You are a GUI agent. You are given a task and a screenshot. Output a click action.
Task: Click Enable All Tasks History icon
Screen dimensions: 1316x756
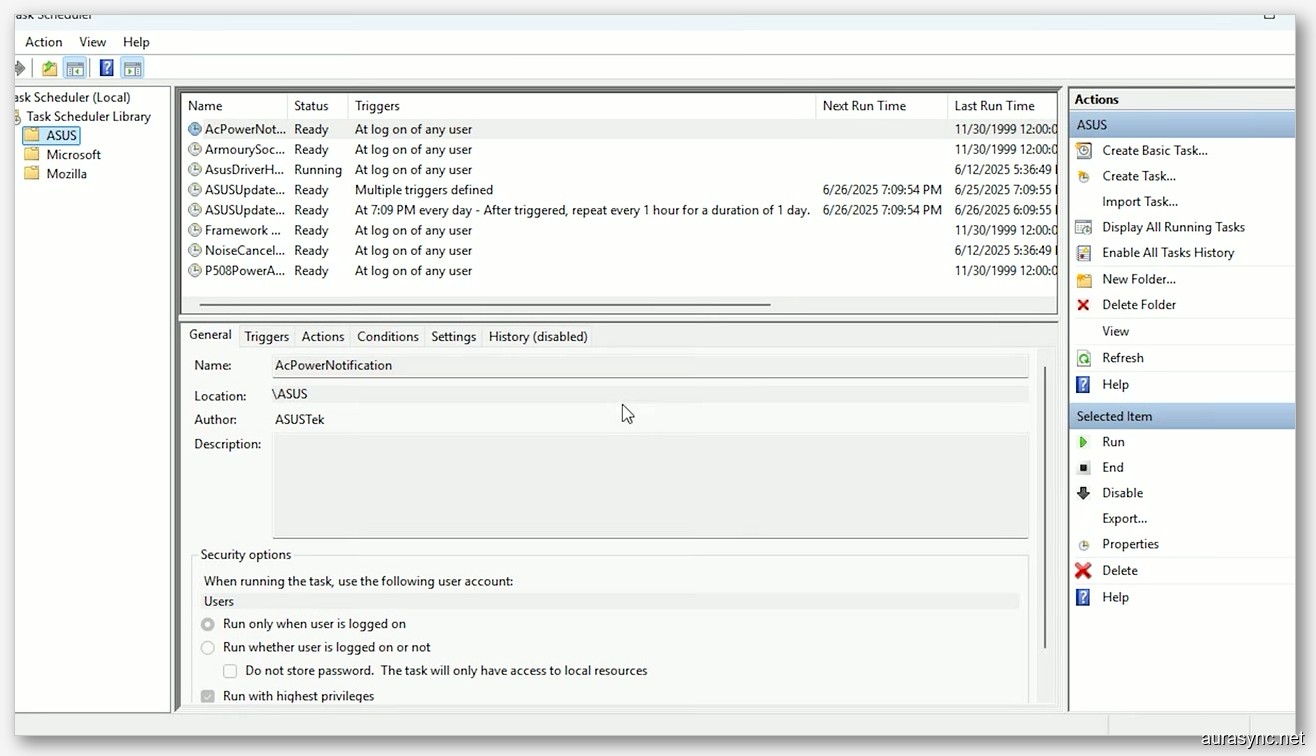pos(1084,252)
